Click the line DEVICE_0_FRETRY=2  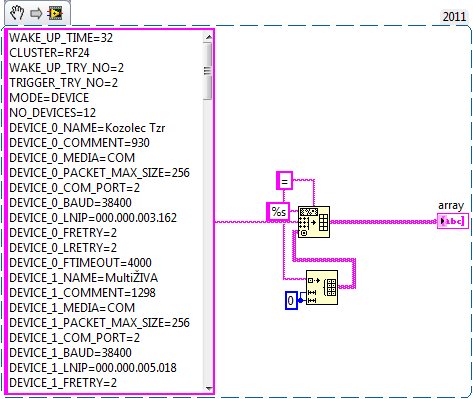[63, 233]
